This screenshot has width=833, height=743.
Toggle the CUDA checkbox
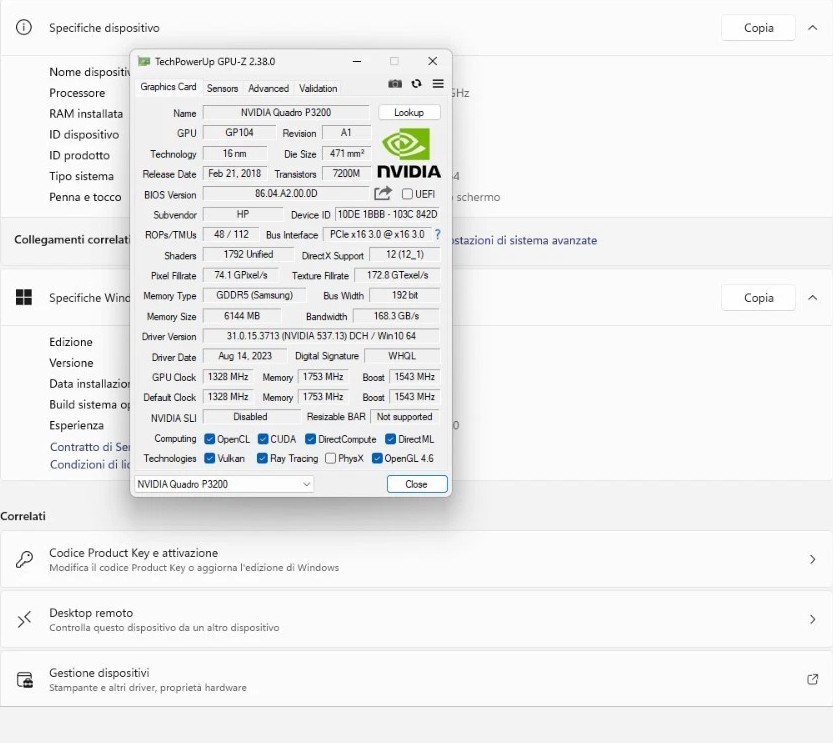click(x=263, y=439)
